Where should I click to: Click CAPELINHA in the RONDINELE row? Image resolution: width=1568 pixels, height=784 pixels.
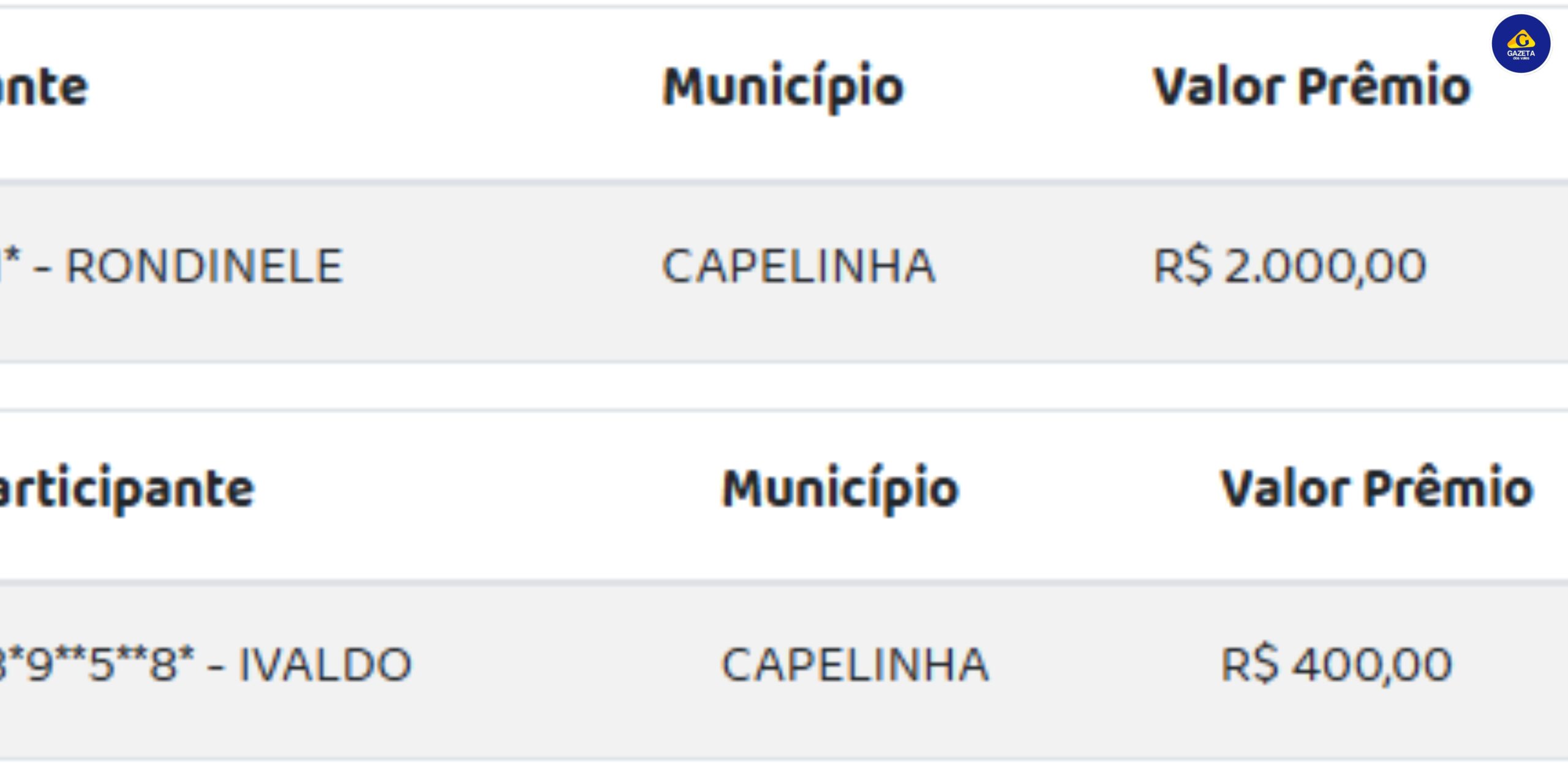pos(799,266)
